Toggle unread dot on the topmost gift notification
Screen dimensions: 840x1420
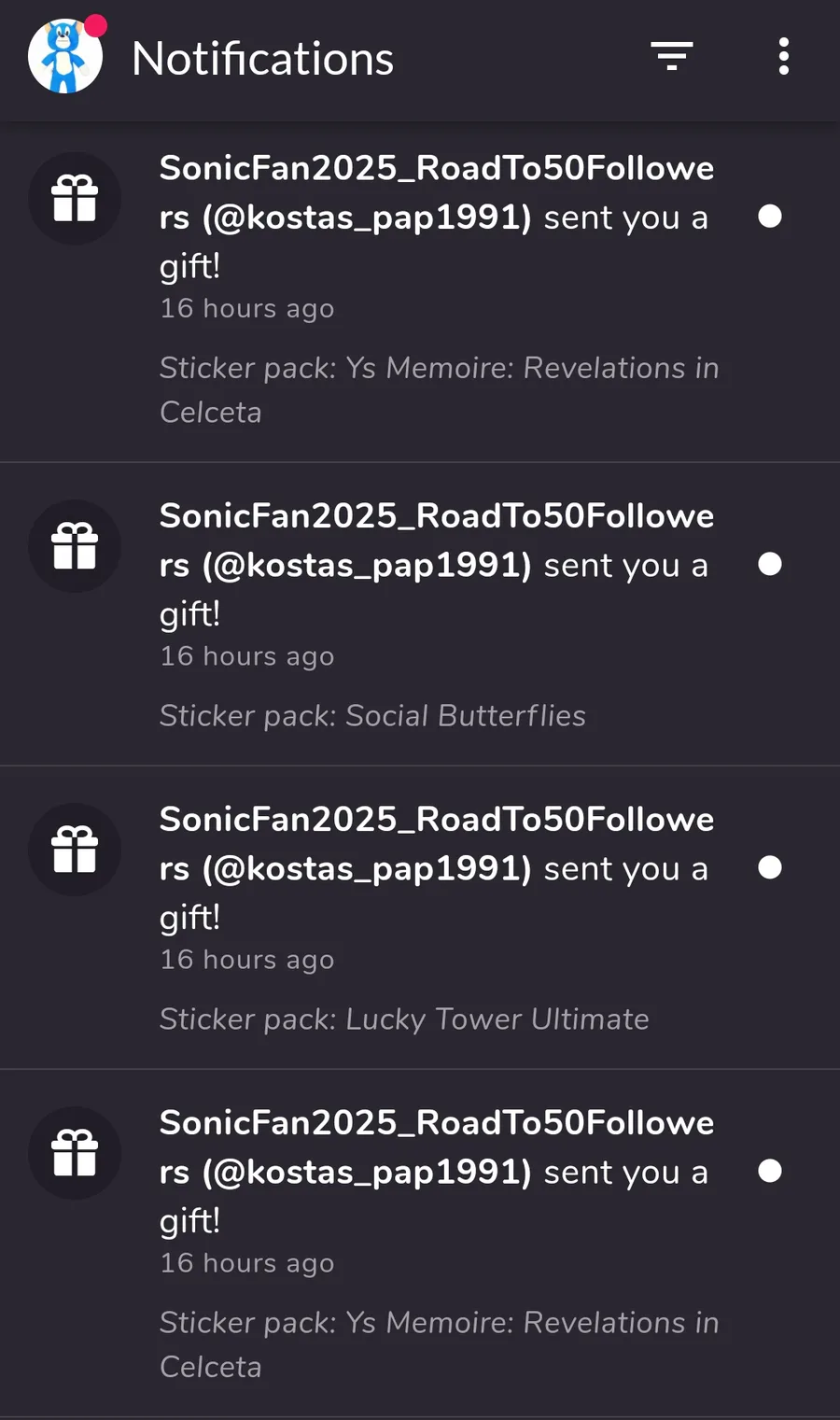[x=770, y=217]
